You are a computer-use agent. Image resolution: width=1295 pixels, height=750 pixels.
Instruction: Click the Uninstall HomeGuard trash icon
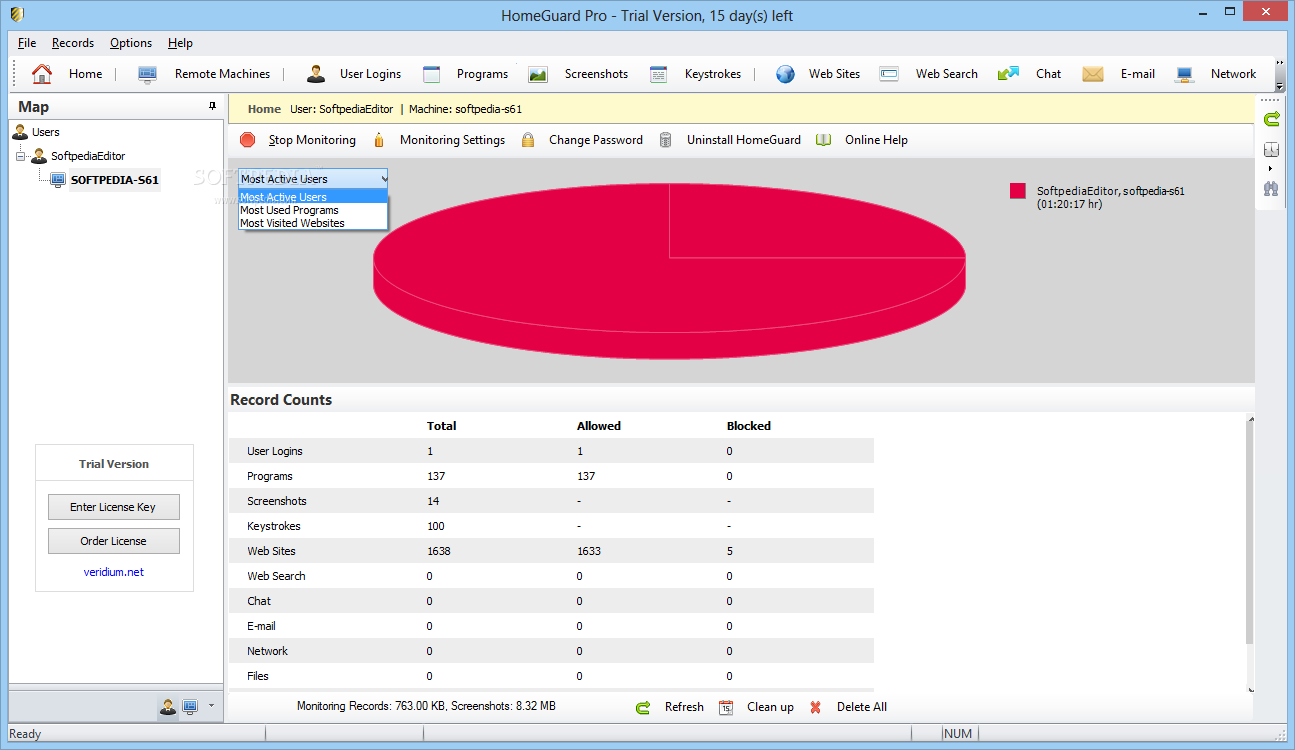[665, 140]
